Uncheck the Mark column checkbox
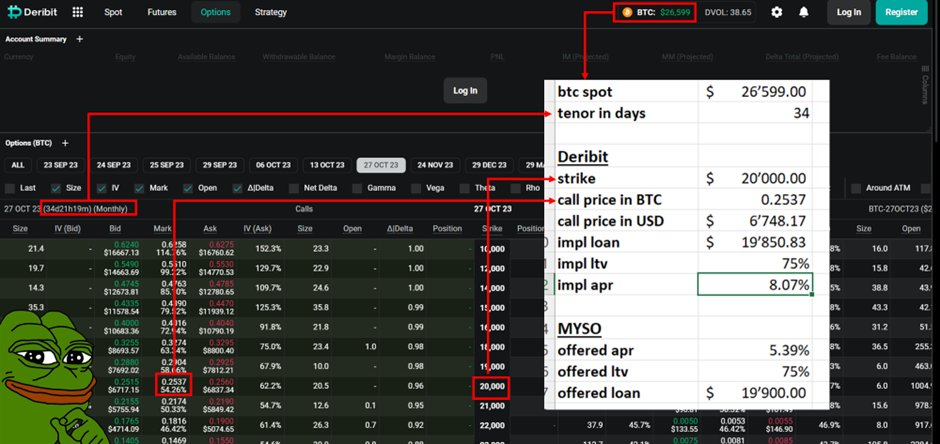Viewport: 940px width, 444px height. 139,188
